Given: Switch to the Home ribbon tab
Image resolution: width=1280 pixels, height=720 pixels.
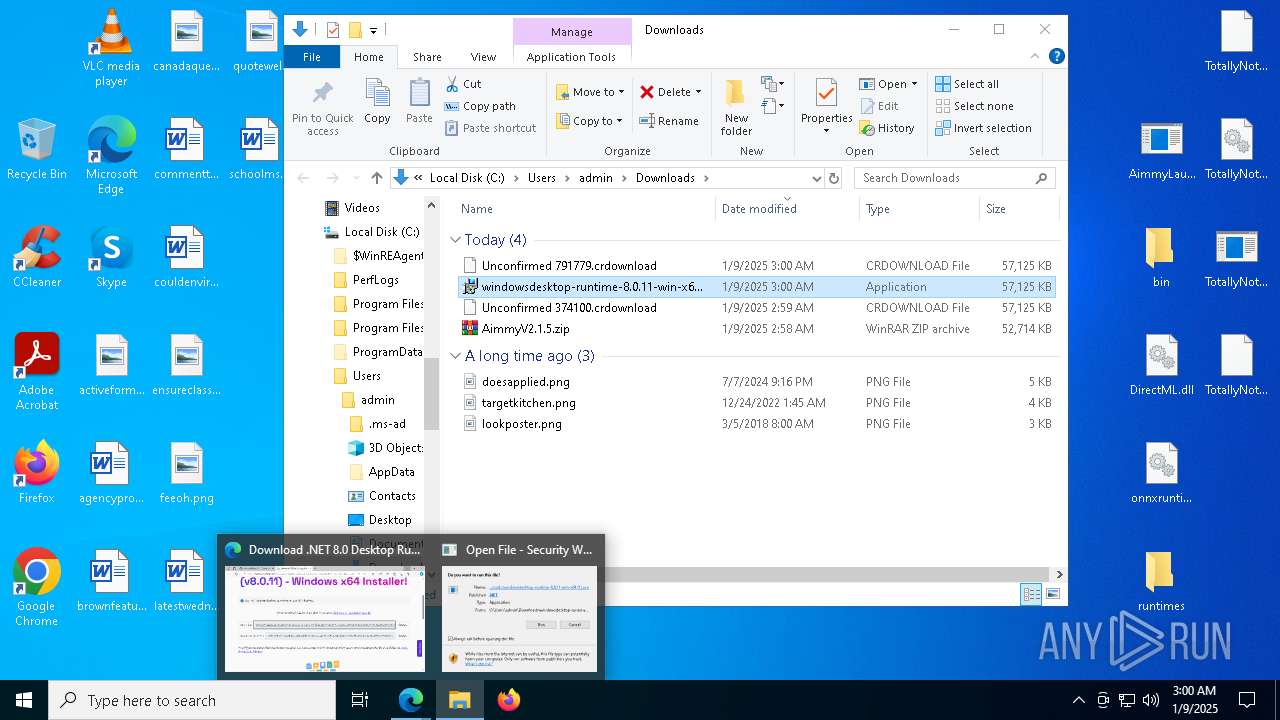Looking at the screenshot, I should click(x=368, y=57).
